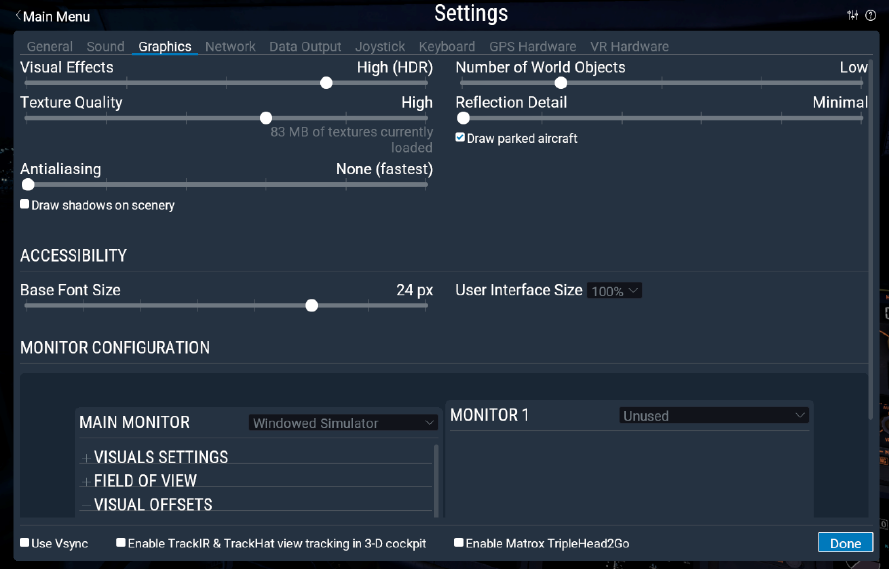
Task: Click the back arrow beside Main Menu
Action: (x=18, y=16)
